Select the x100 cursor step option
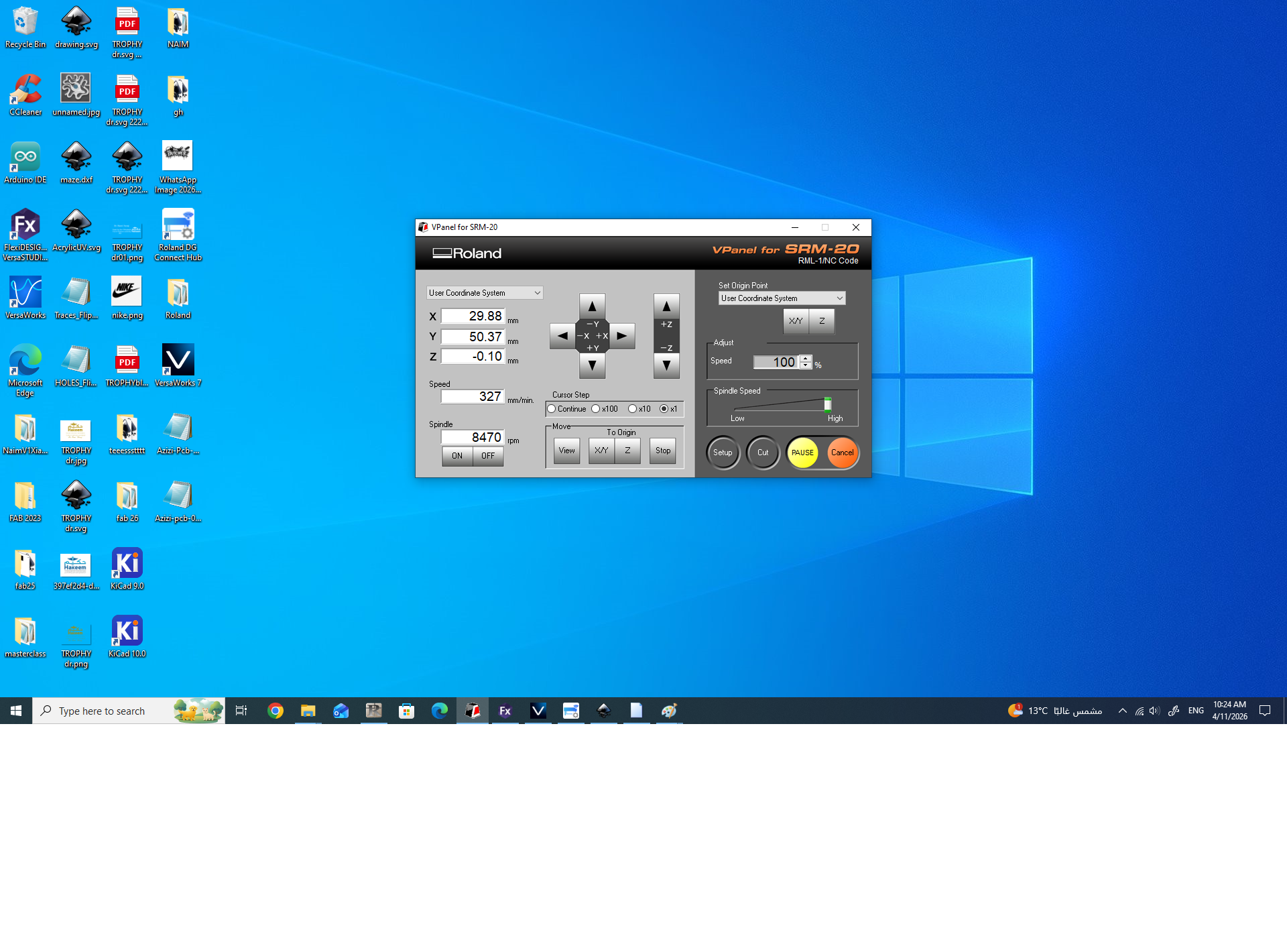1287x952 pixels. pos(596,409)
